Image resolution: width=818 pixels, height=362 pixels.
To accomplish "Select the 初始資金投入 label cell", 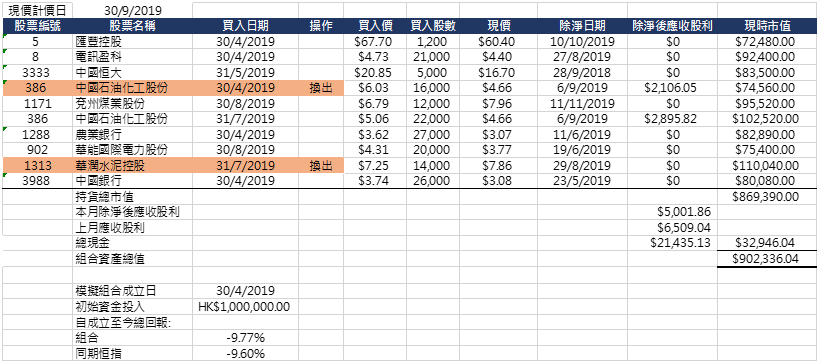I will (x=133, y=306).
